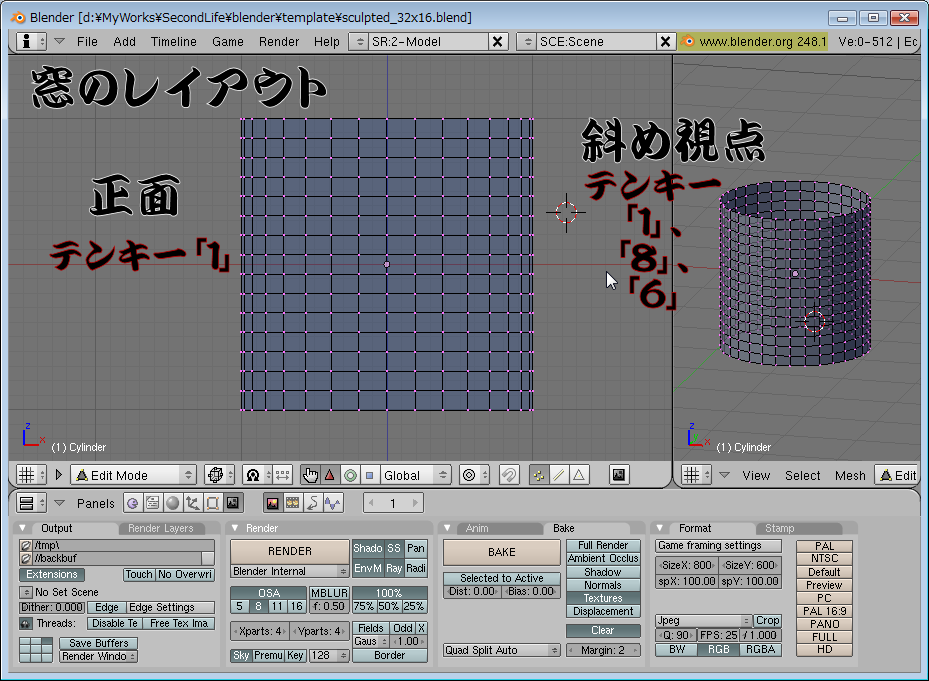Apply the PAL 16:9 preset
Viewport: 929px width, 681px height.
click(824, 610)
